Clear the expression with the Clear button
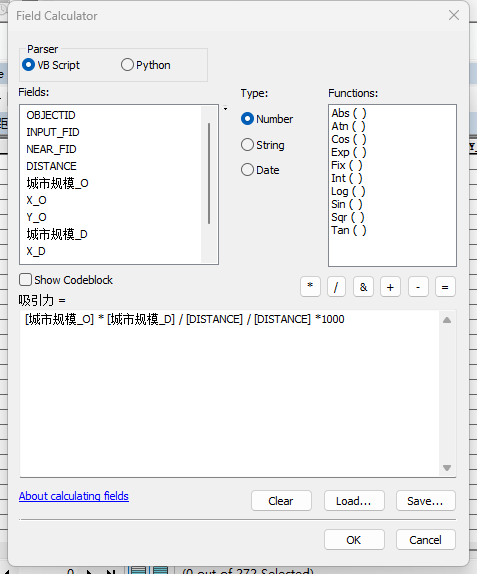This screenshot has width=477, height=574. 281,501
